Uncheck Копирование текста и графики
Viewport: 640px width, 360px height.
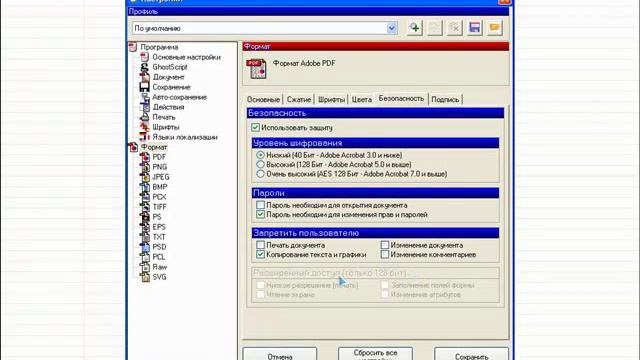pos(260,254)
